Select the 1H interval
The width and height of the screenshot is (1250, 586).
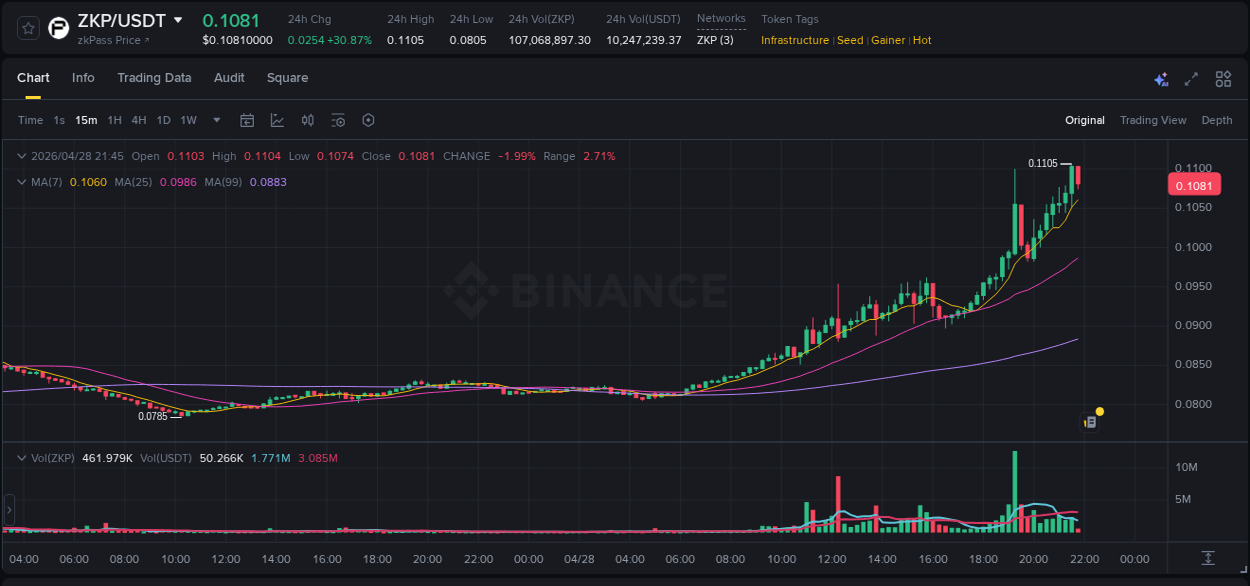(x=114, y=120)
